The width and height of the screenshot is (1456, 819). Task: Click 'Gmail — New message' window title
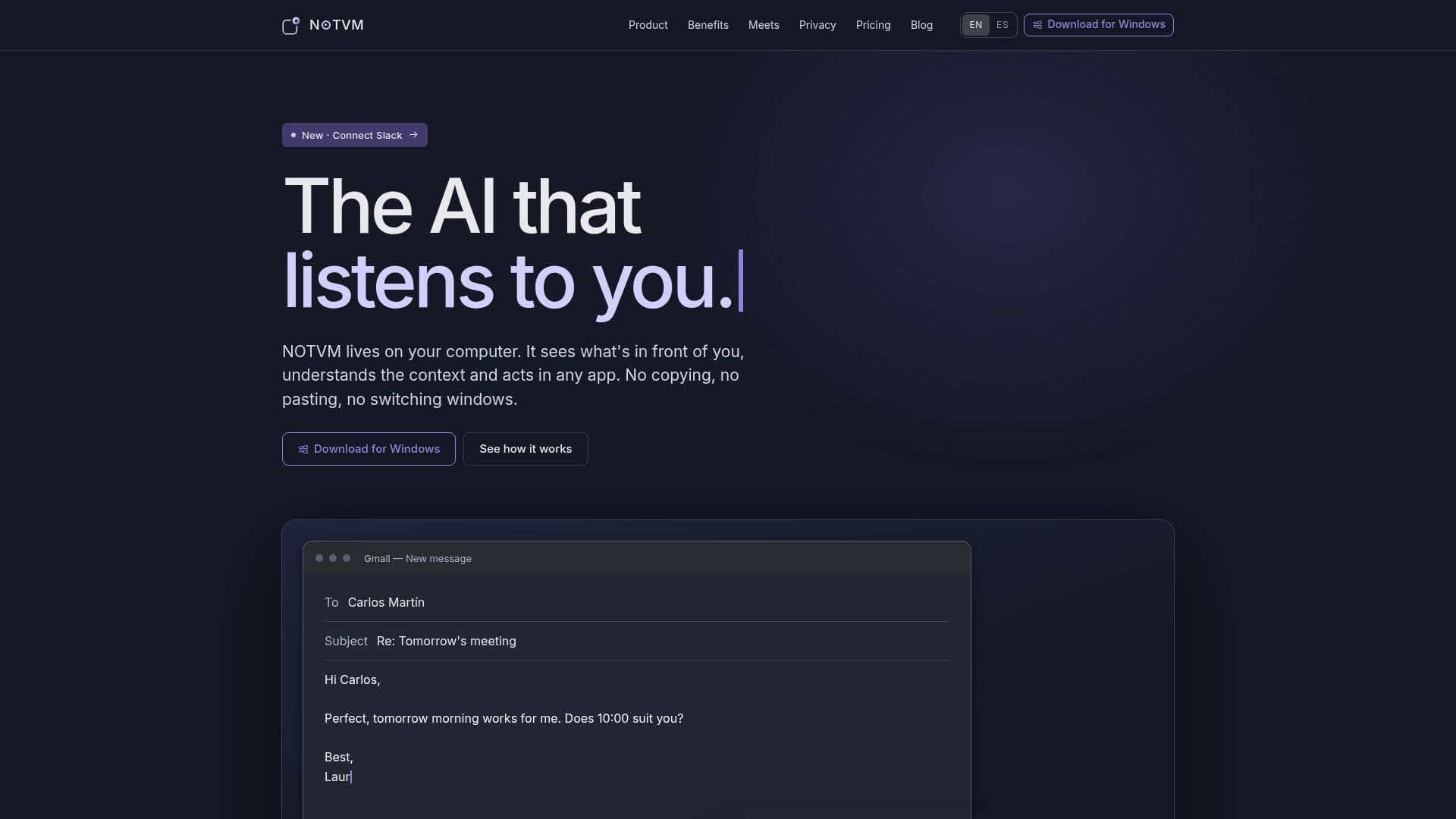coord(418,558)
